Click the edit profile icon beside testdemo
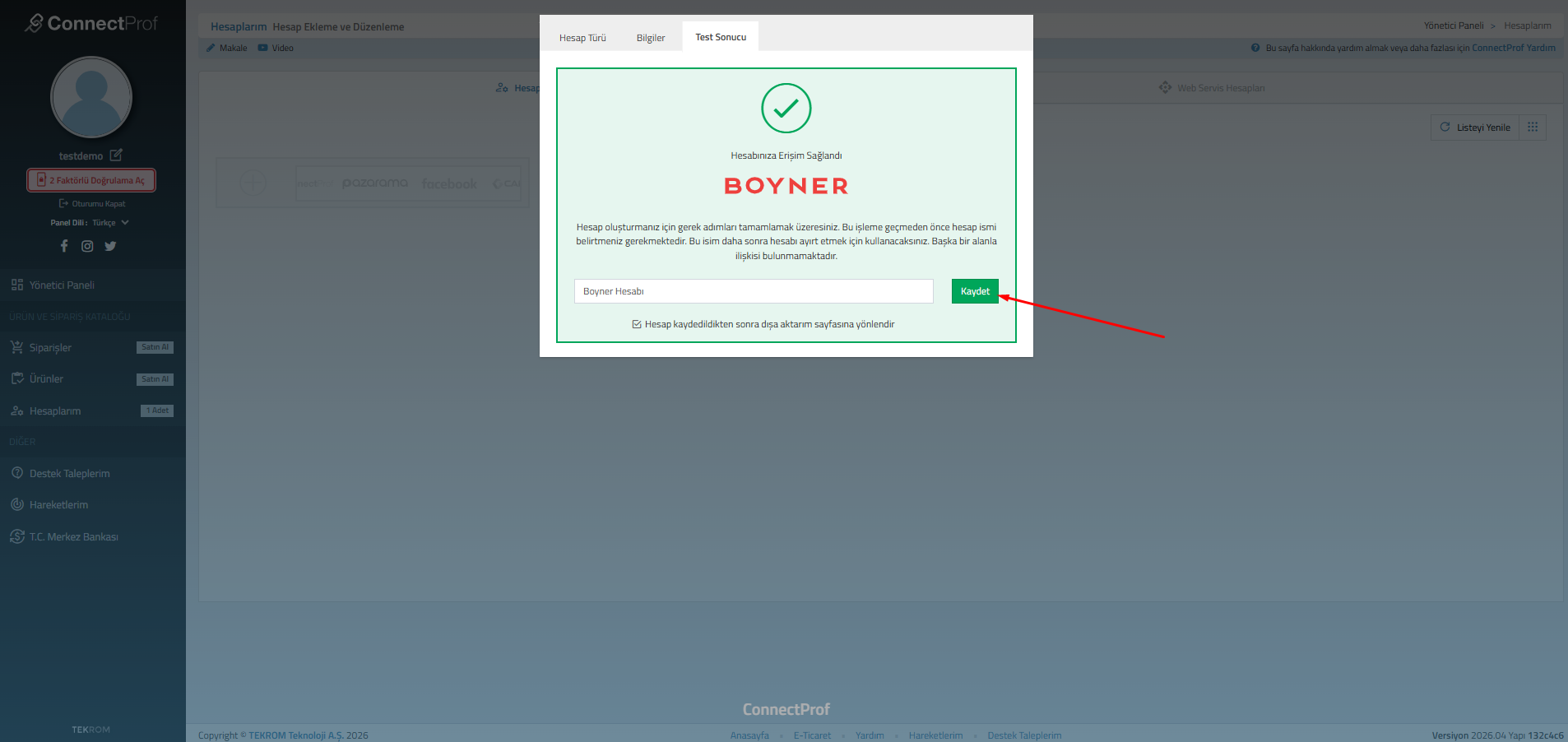 pyautogui.click(x=116, y=155)
